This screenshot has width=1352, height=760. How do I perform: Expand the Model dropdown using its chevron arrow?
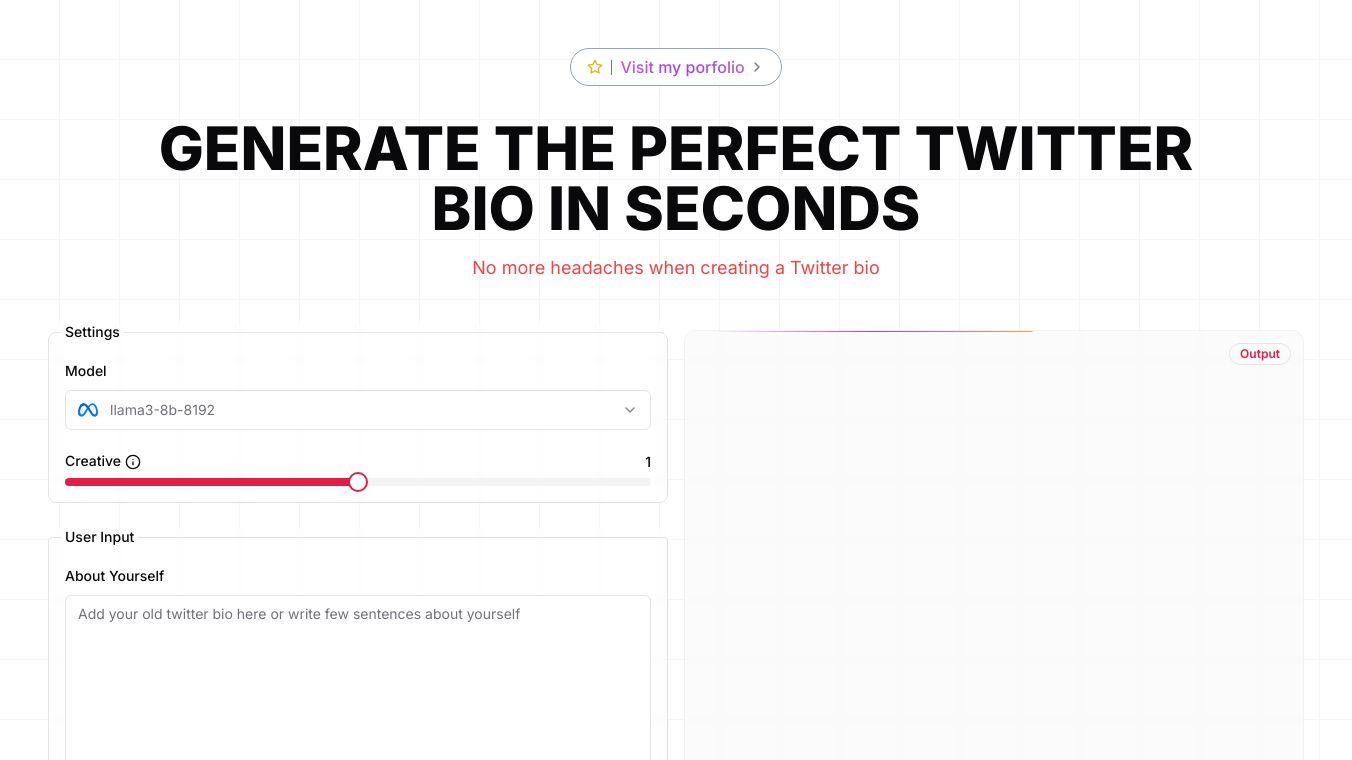click(630, 410)
